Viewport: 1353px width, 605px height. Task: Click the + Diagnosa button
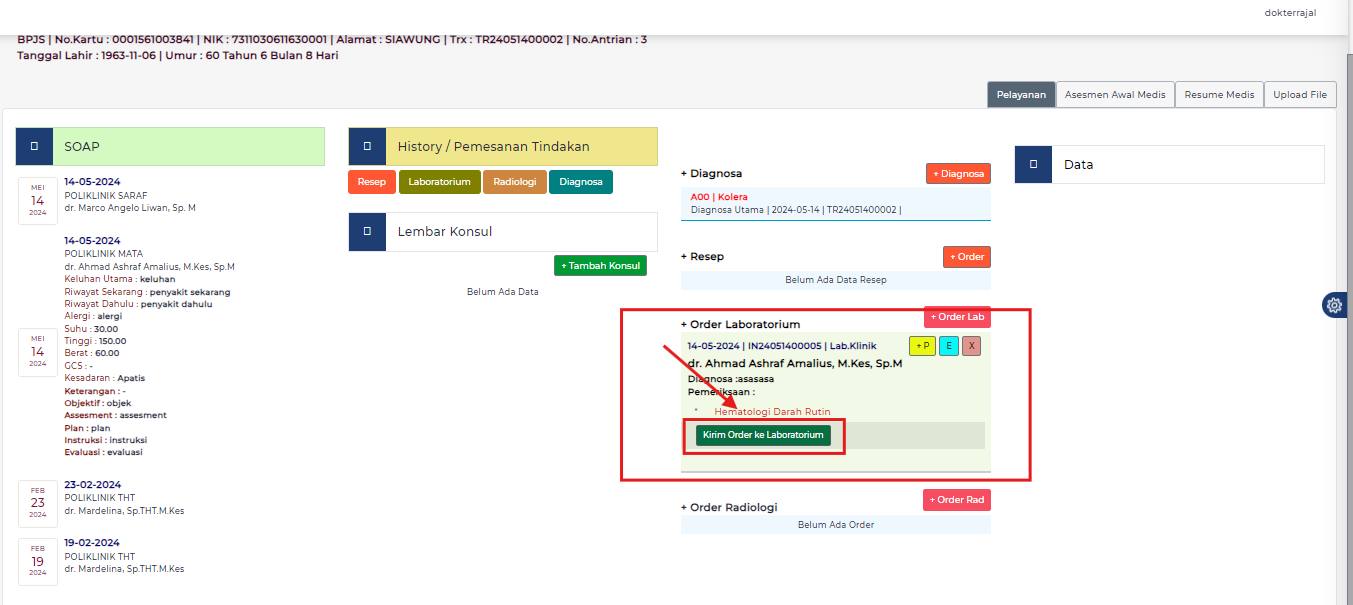958,173
